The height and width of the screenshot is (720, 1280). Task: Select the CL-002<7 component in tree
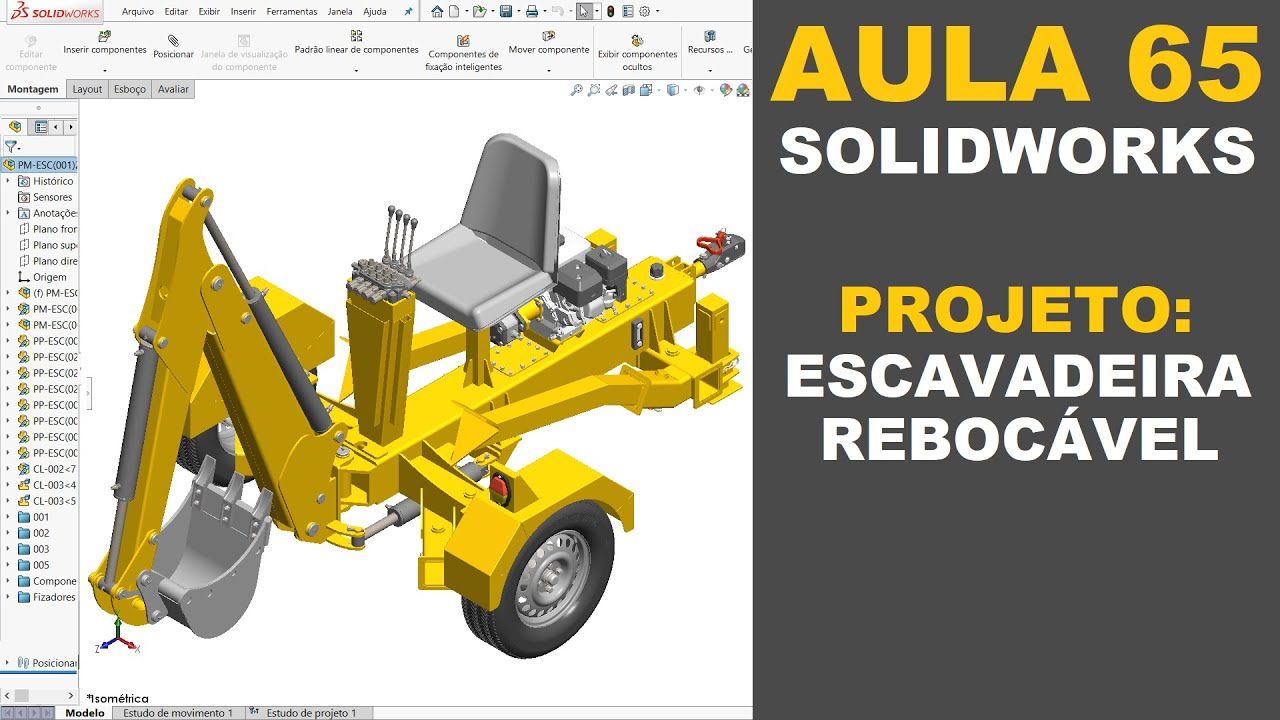point(47,469)
